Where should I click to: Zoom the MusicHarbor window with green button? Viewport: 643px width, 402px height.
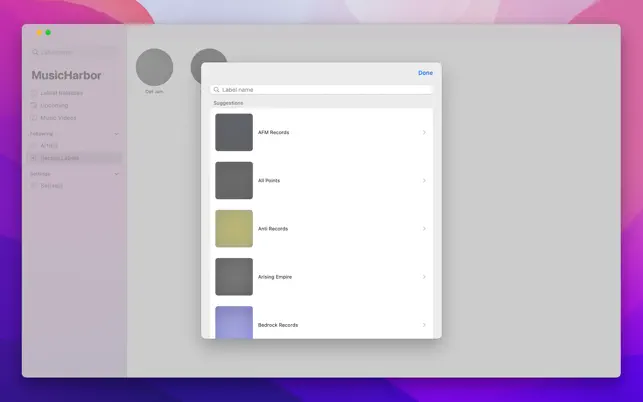(x=48, y=32)
